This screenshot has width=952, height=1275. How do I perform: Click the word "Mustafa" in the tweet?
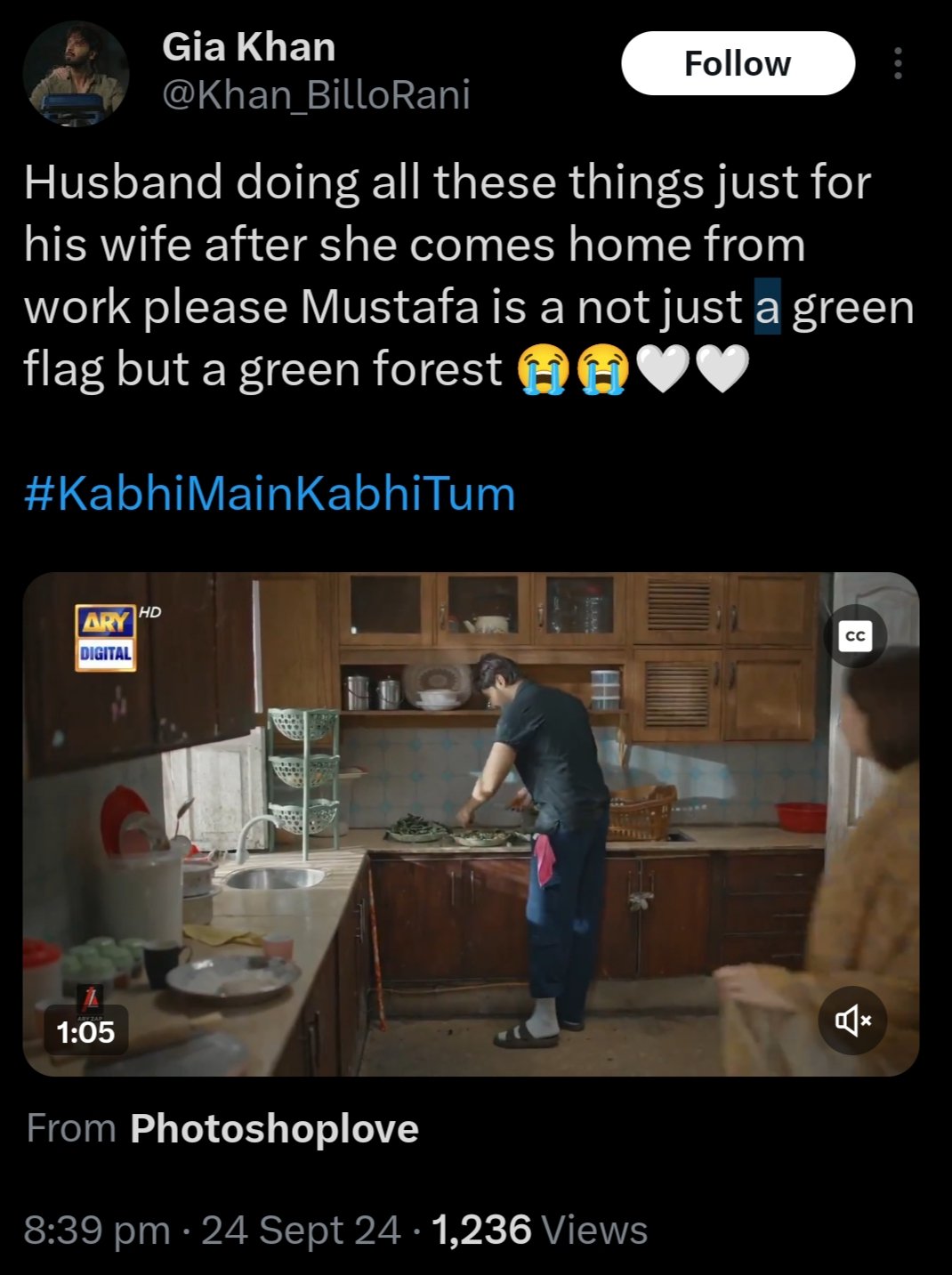[390, 307]
